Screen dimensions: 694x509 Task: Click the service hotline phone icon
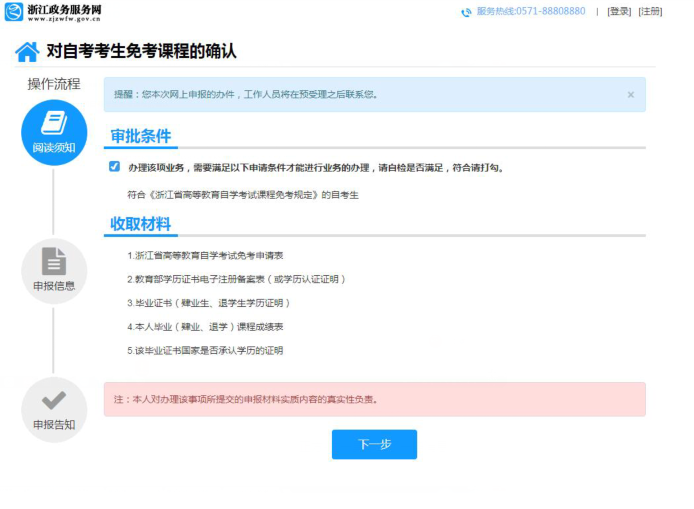pos(466,12)
